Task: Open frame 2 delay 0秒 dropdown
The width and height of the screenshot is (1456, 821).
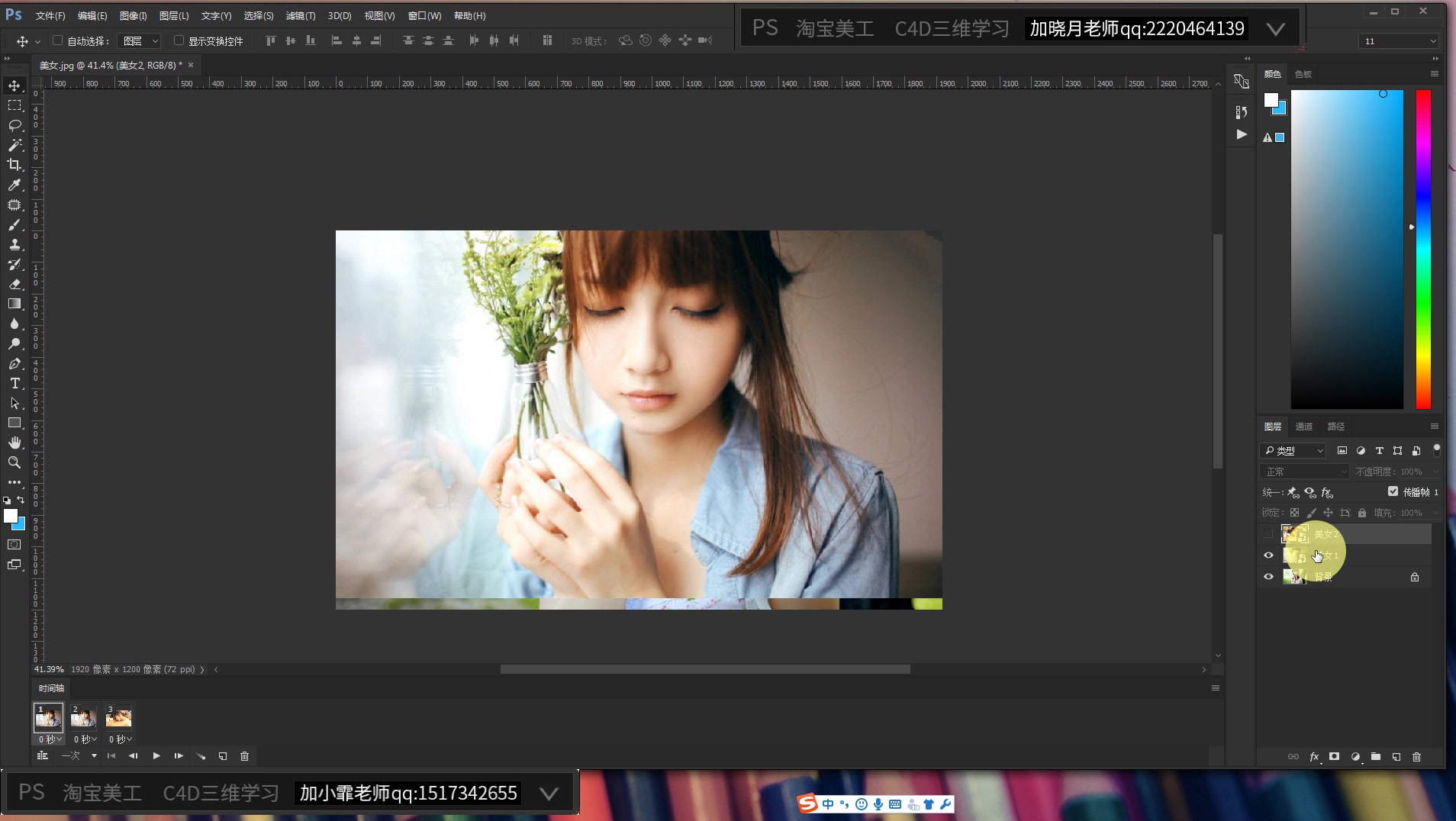Action: coord(85,739)
